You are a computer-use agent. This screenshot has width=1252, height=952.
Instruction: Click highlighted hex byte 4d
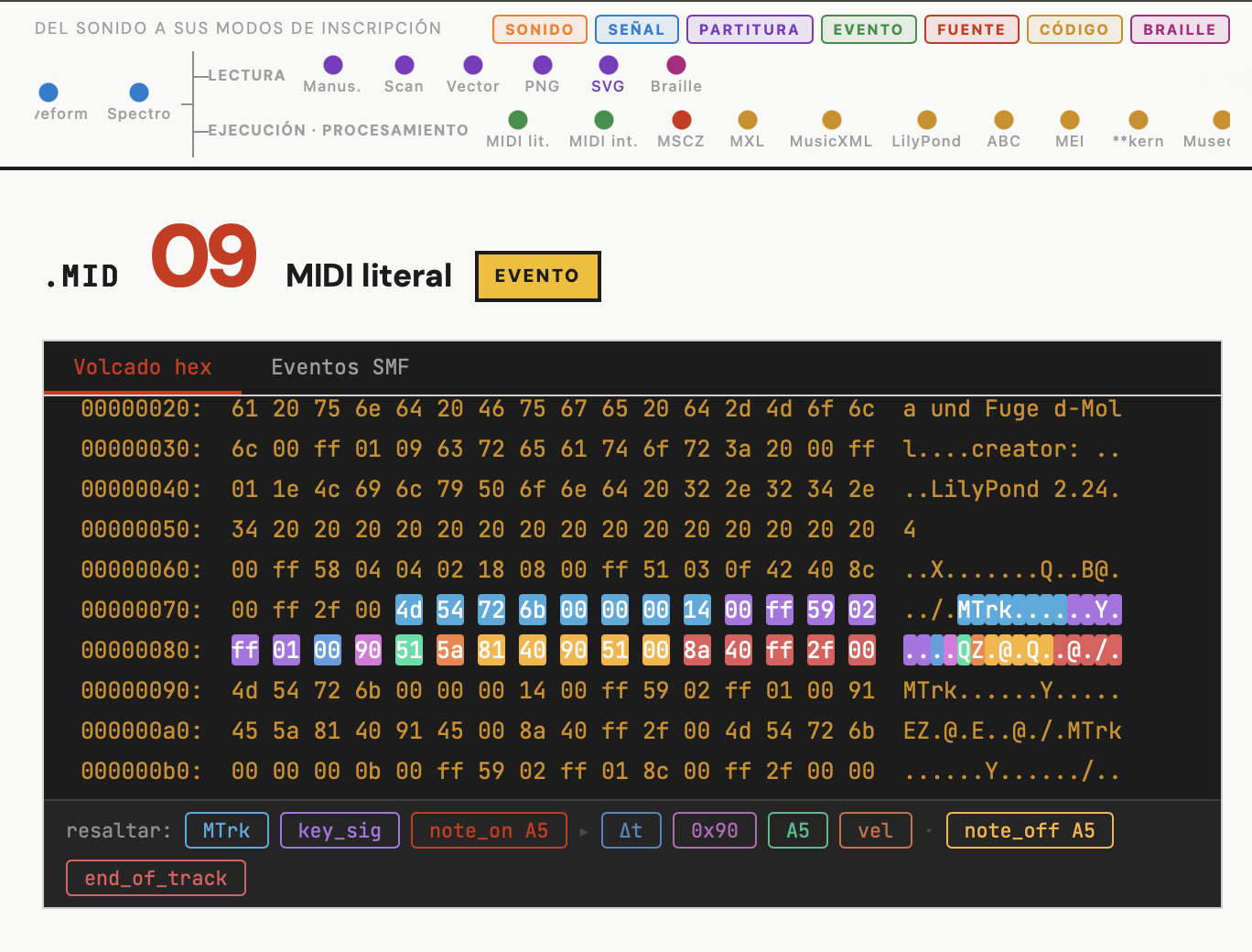coord(409,610)
